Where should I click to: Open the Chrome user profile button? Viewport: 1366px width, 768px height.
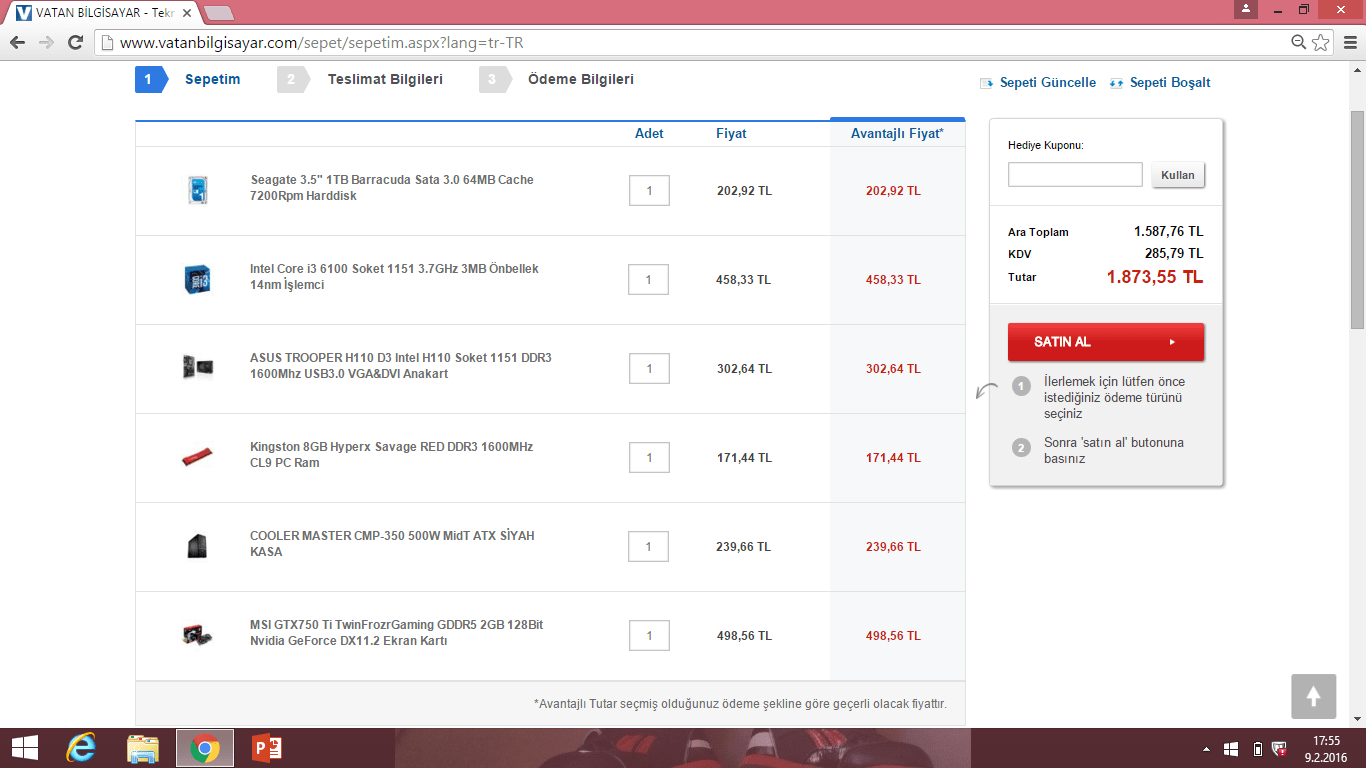[x=1245, y=9]
